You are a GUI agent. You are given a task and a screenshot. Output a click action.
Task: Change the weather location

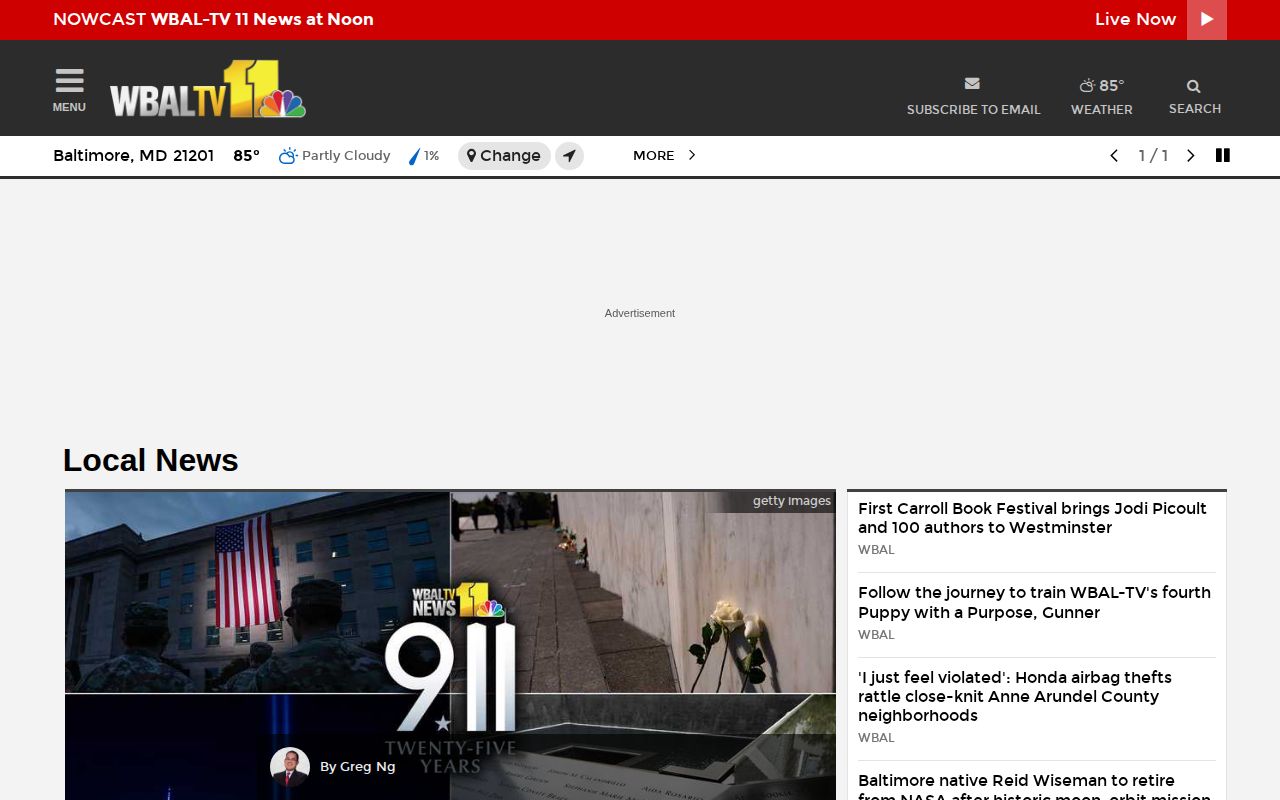504,156
